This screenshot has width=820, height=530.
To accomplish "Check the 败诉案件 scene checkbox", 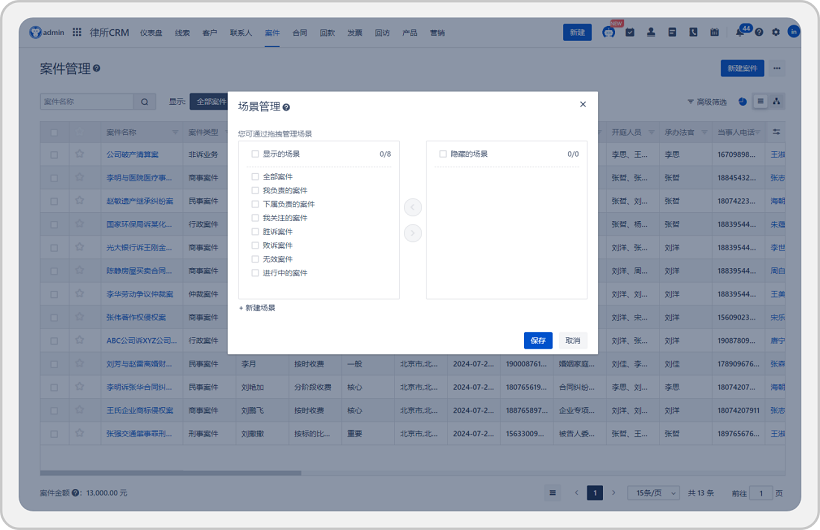I will (x=255, y=245).
